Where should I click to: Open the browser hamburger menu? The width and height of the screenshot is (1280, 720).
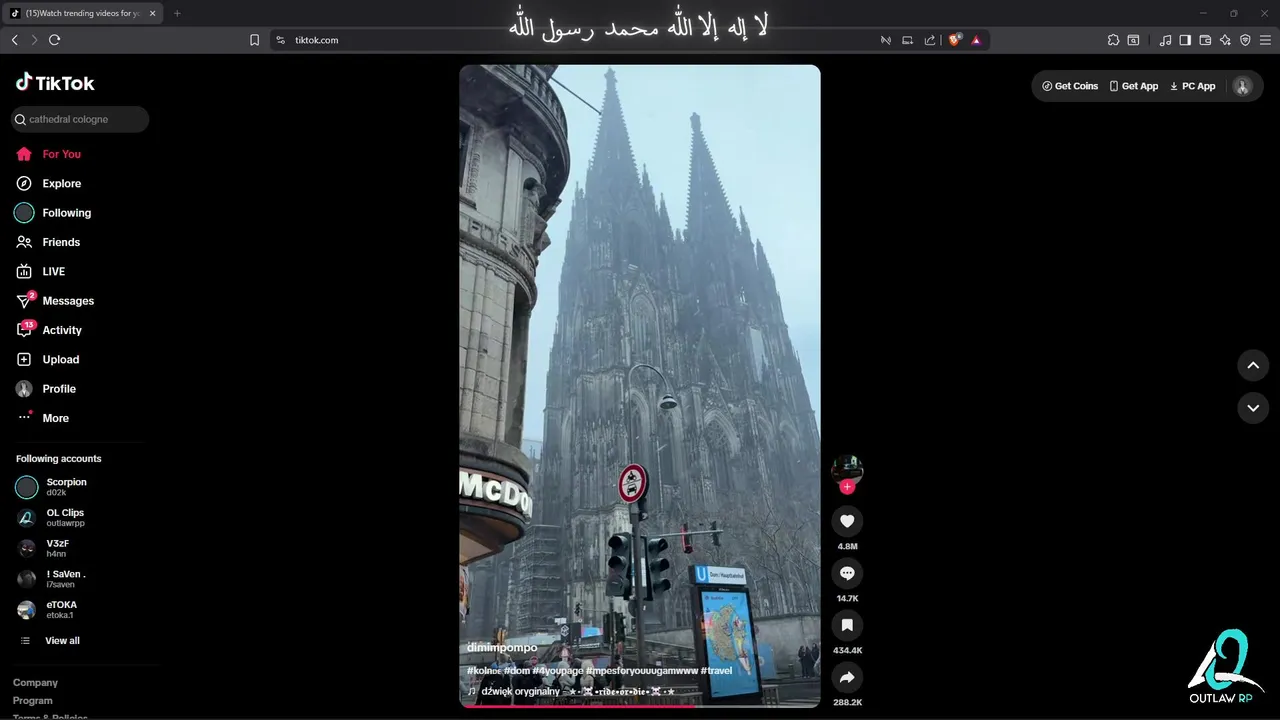[1265, 40]
